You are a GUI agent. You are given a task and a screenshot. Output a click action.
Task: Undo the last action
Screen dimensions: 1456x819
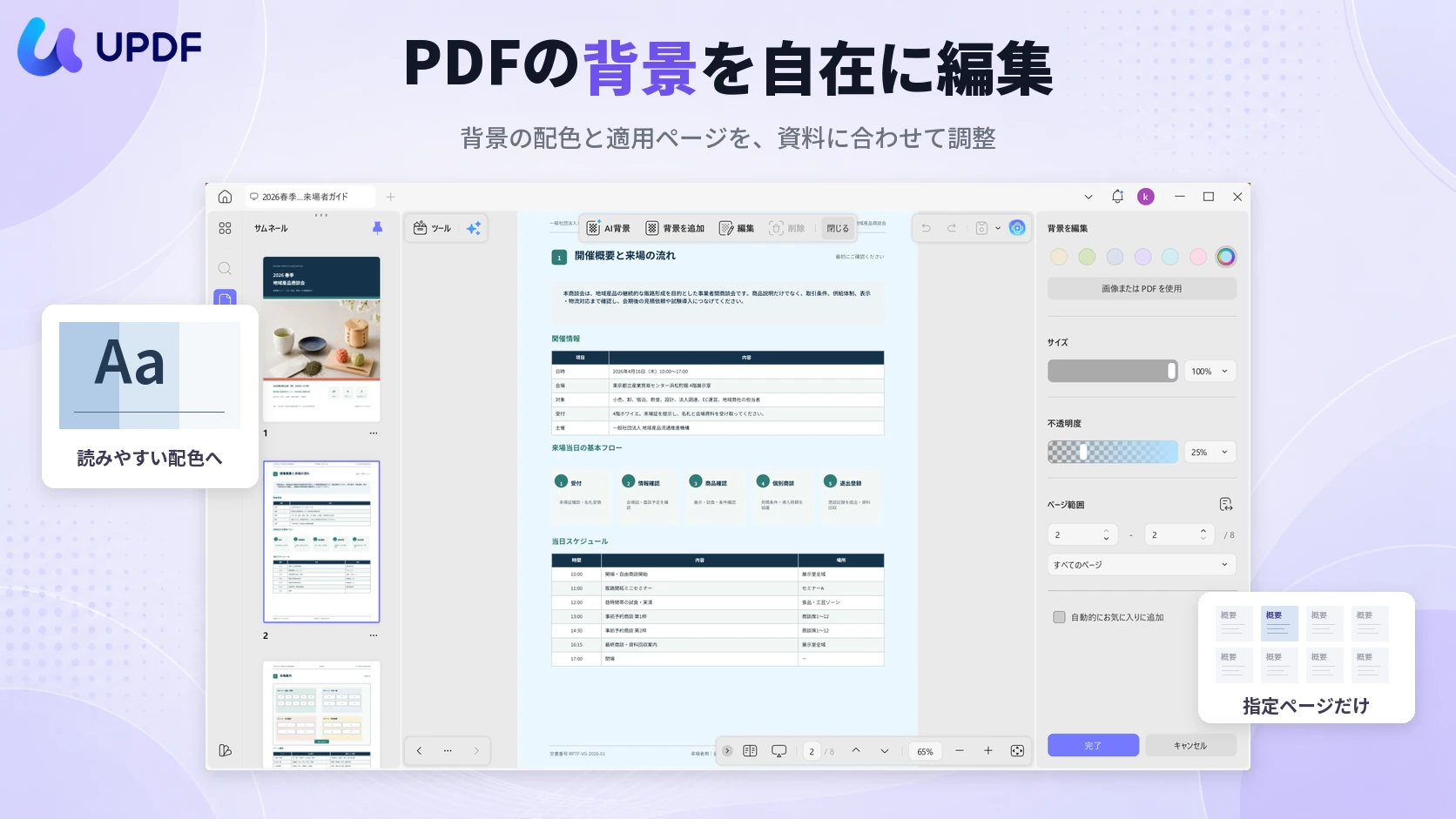(927, 228)
